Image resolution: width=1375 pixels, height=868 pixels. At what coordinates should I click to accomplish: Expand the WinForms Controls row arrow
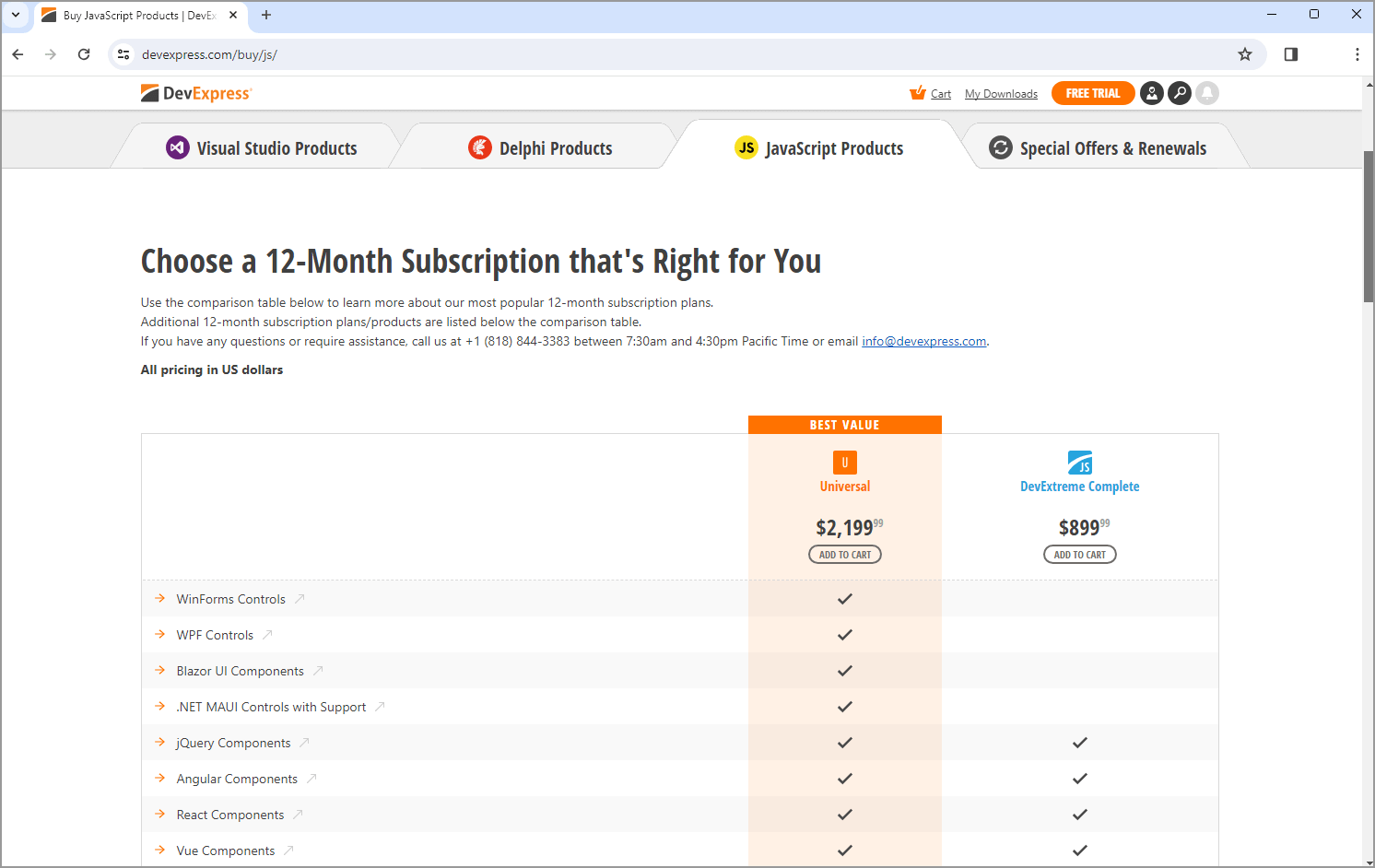pos(160,599)
